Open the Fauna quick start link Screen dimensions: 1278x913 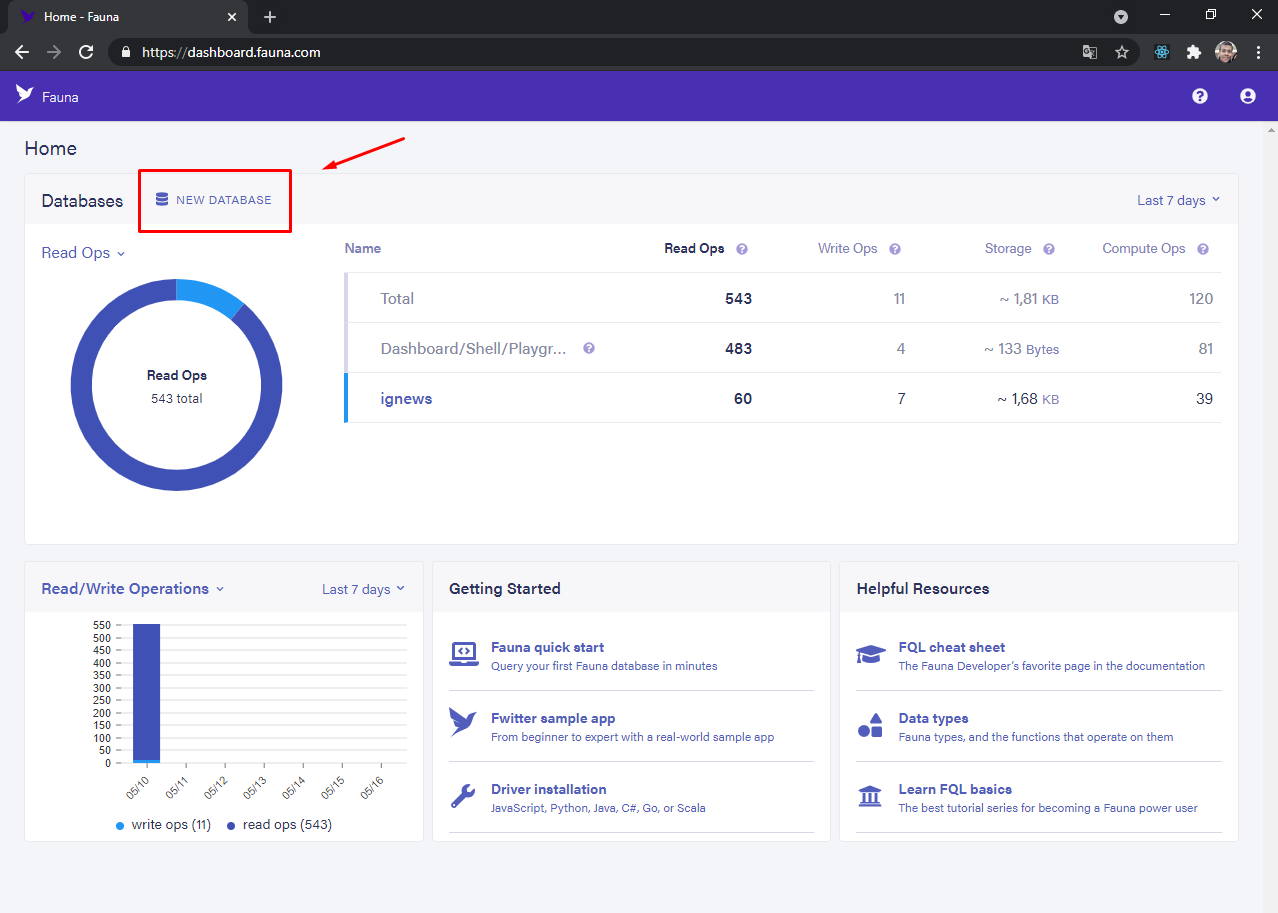[x=547, y=647]
